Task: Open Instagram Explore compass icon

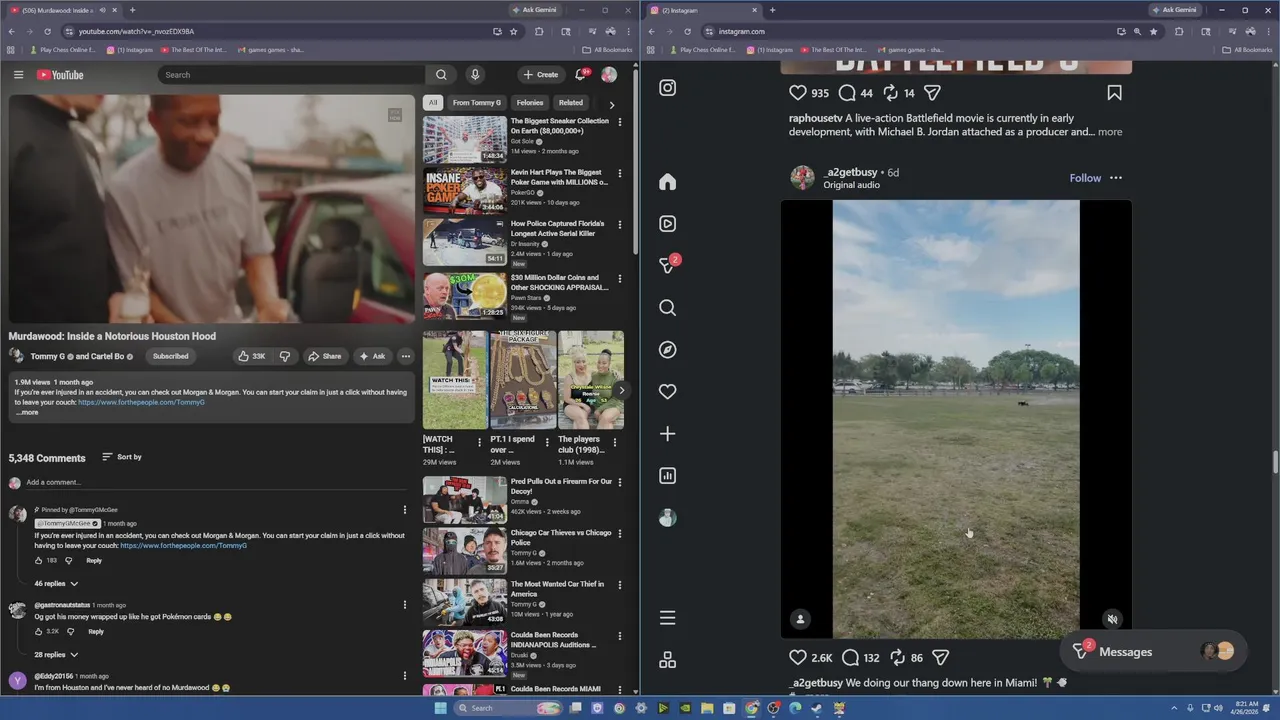Action: tap(668, 350)
